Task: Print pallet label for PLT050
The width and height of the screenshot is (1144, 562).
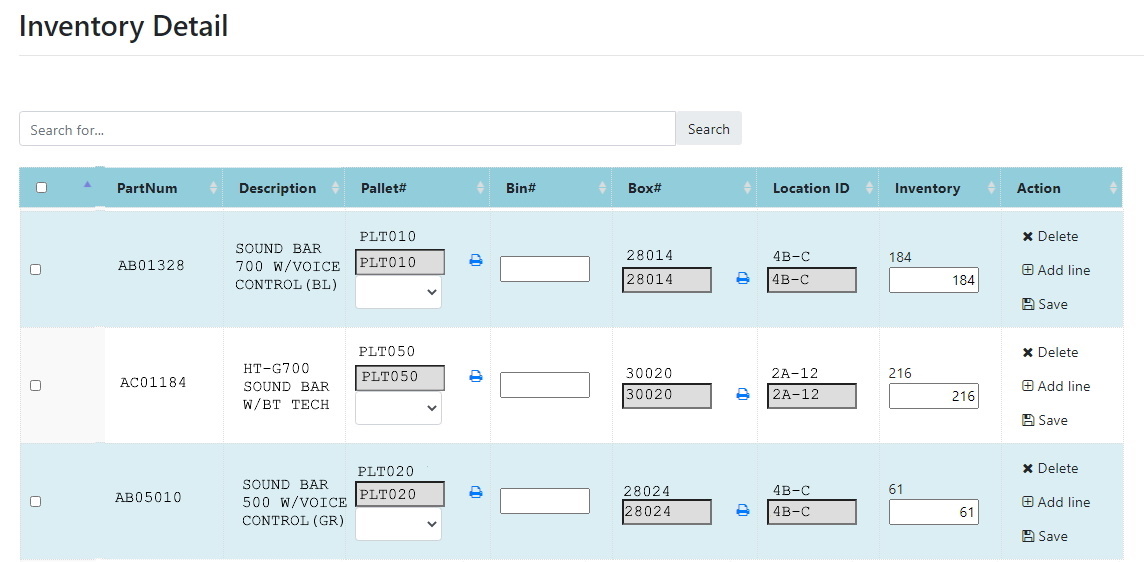Action: (x=476, y=376)
